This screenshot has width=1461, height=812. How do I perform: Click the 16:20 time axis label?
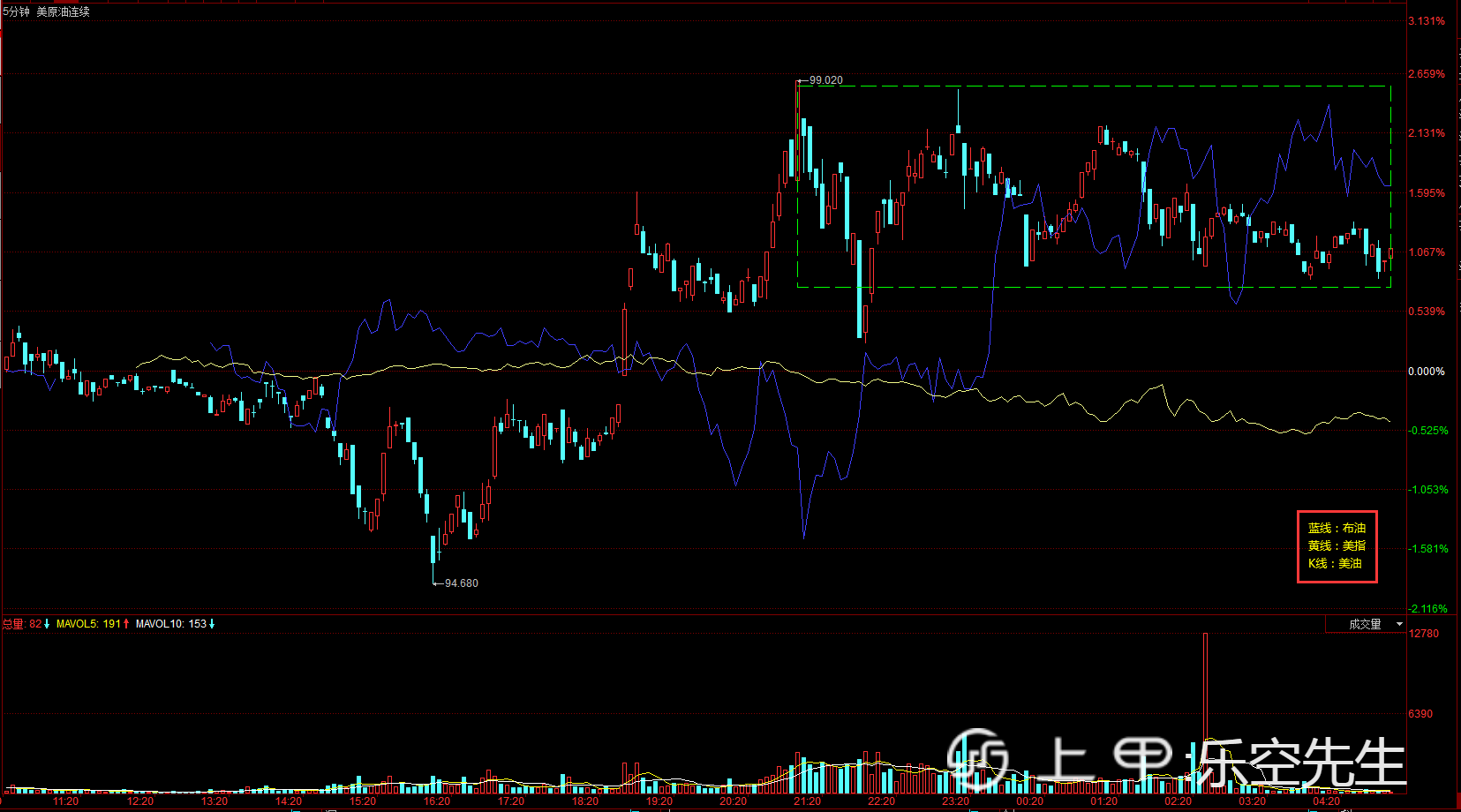click(x=436, y=801)
